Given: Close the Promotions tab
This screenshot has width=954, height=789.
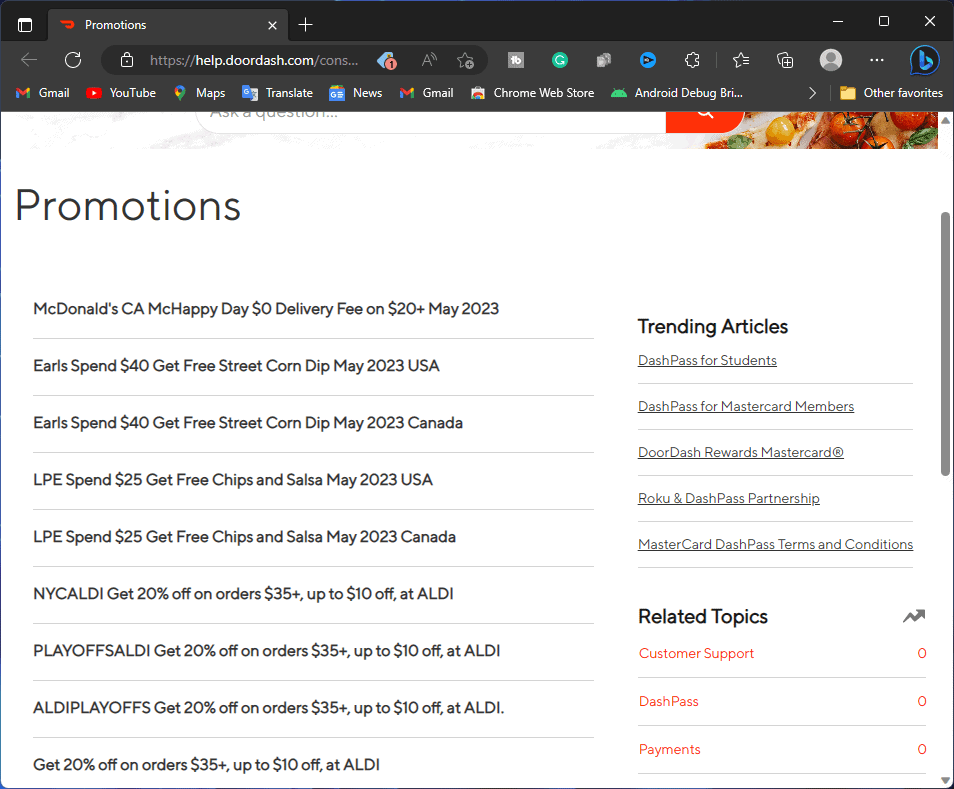Looking at the screenshot, I should pyautogui.click(x=273, y=25).
